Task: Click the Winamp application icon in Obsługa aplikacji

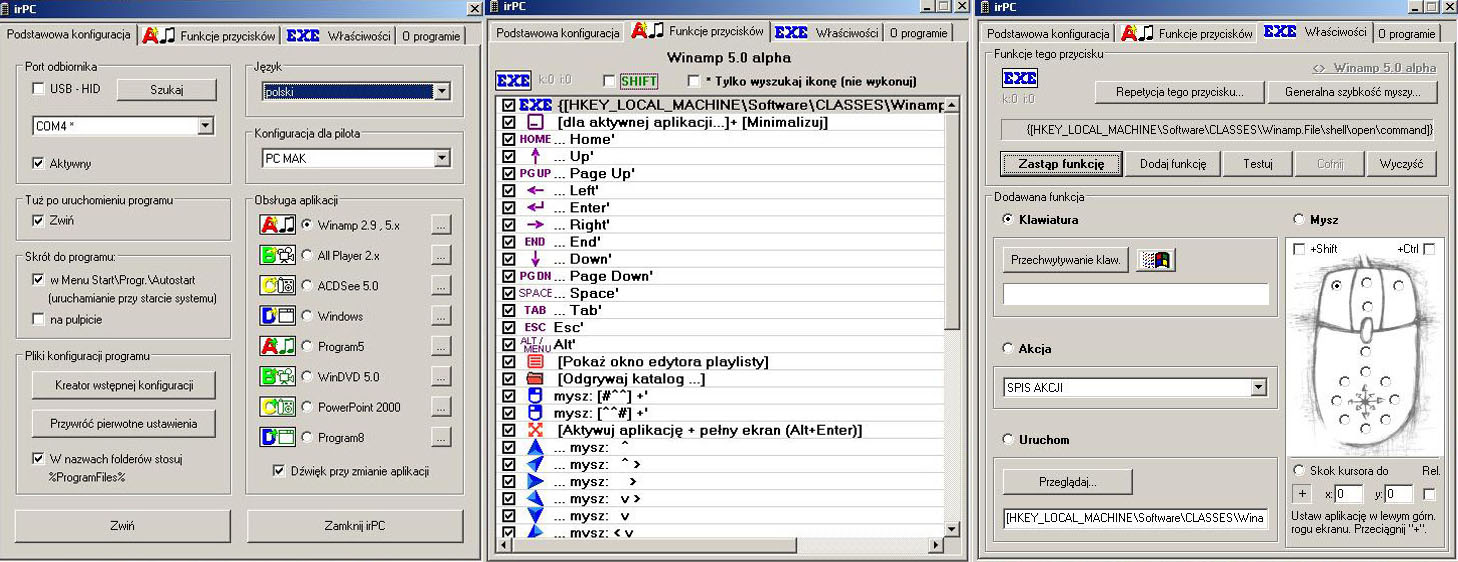Action: point(275,225)
